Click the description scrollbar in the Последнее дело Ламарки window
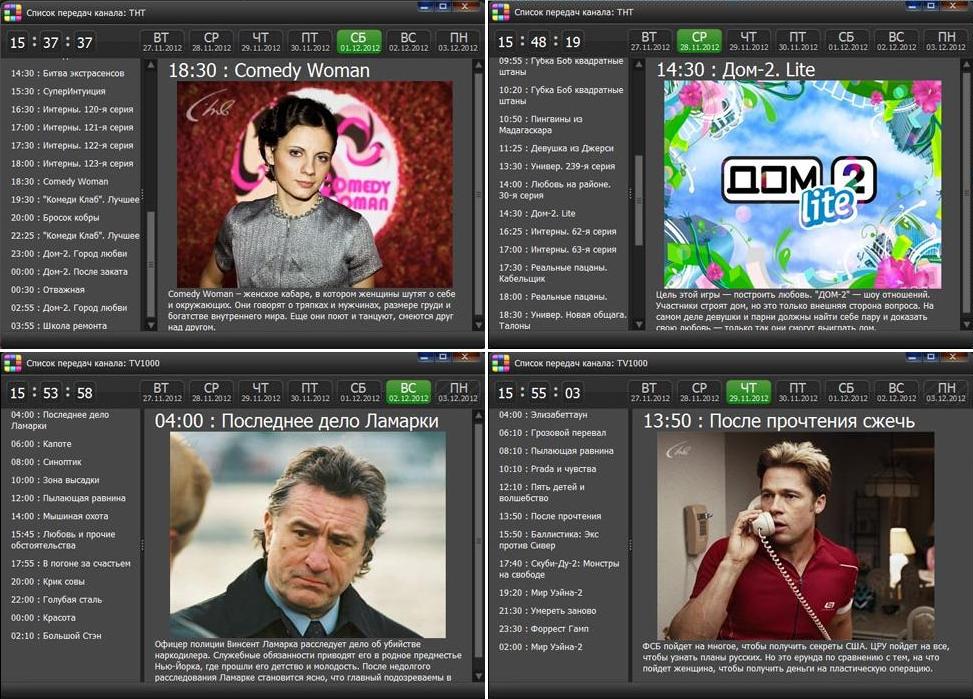This screenshot has width=973, height=699. (x=478, y=540)
